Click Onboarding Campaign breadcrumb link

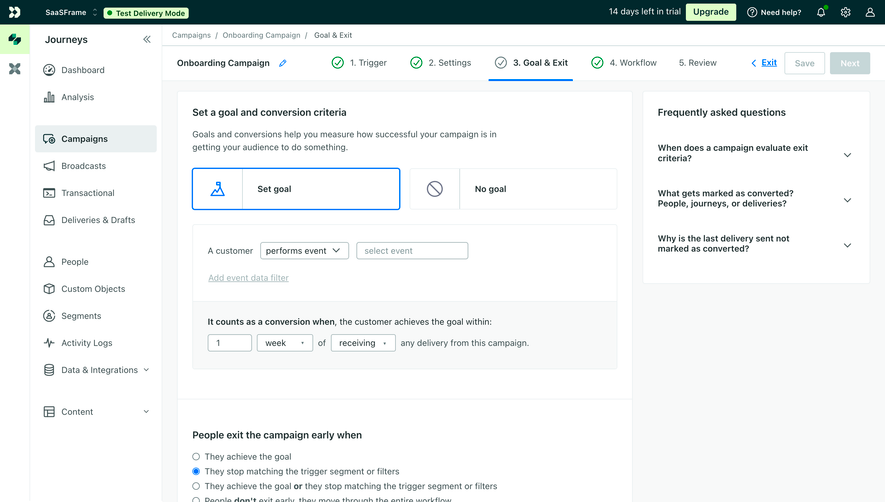[261, 35]
